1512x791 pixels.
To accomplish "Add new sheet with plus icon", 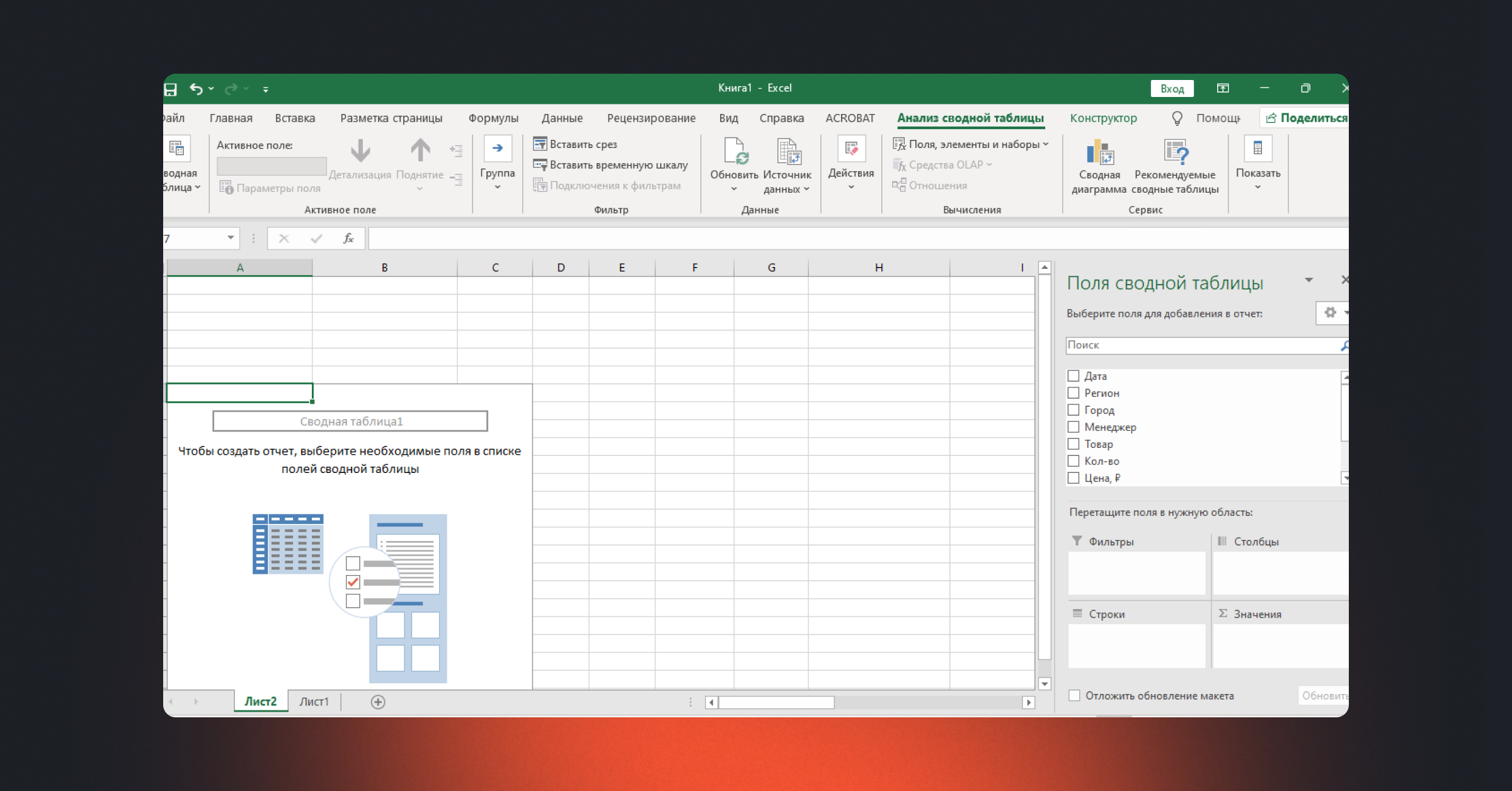I will [378, 702].
